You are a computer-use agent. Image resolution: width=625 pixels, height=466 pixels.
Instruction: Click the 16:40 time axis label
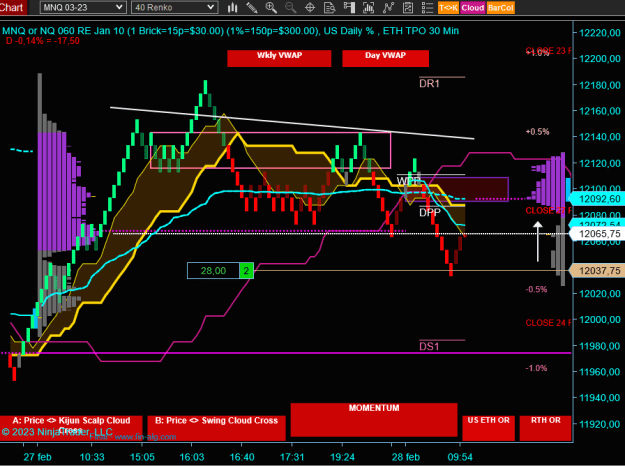242,457
